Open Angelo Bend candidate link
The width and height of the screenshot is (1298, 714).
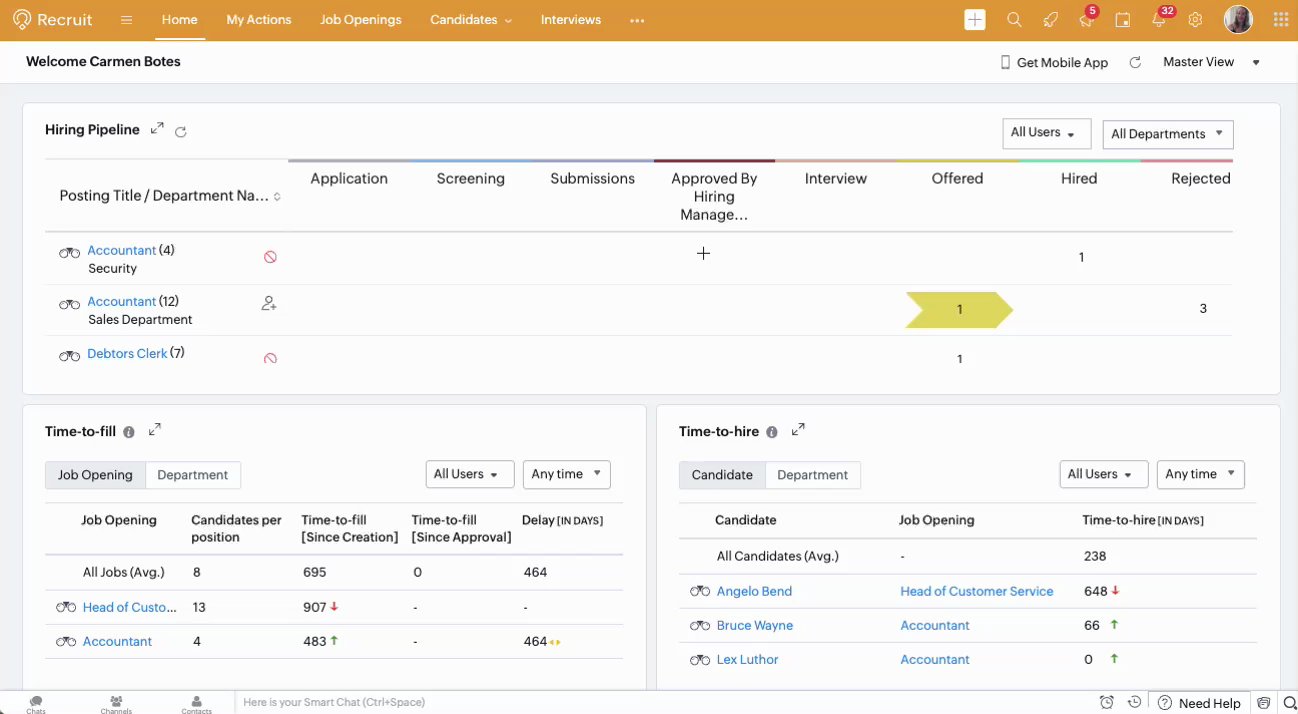(x=754, y=591)
